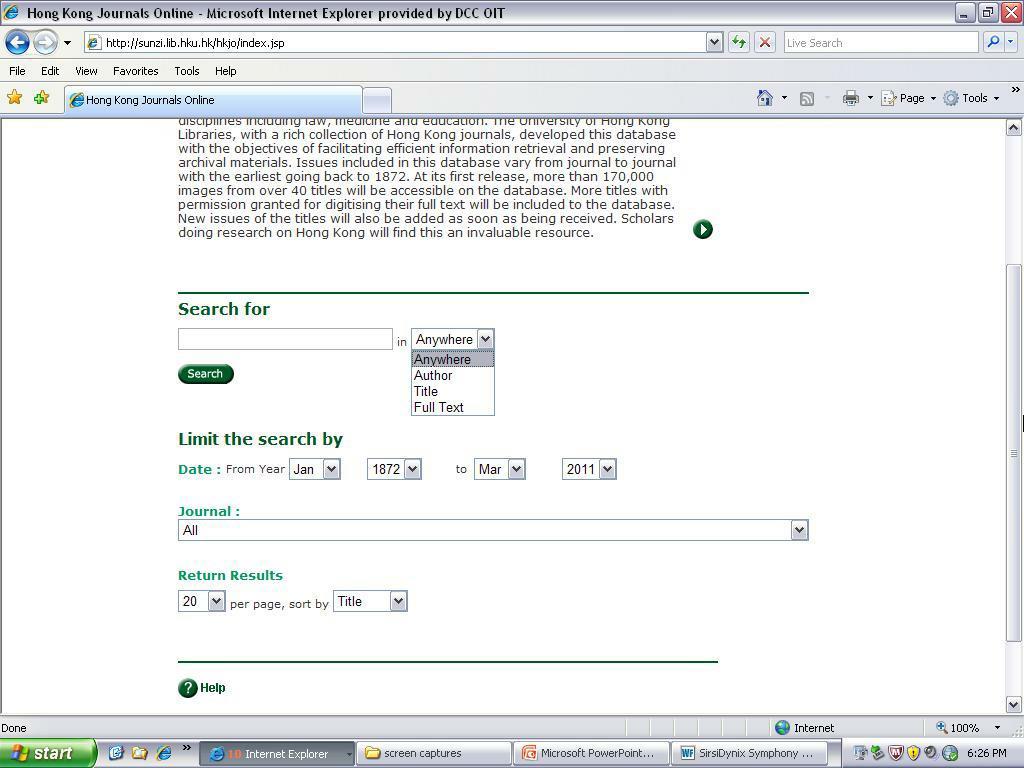Click the RSS feeds icon
Image resolution: width=1024 pixels, height=768 pixels.
807,98
